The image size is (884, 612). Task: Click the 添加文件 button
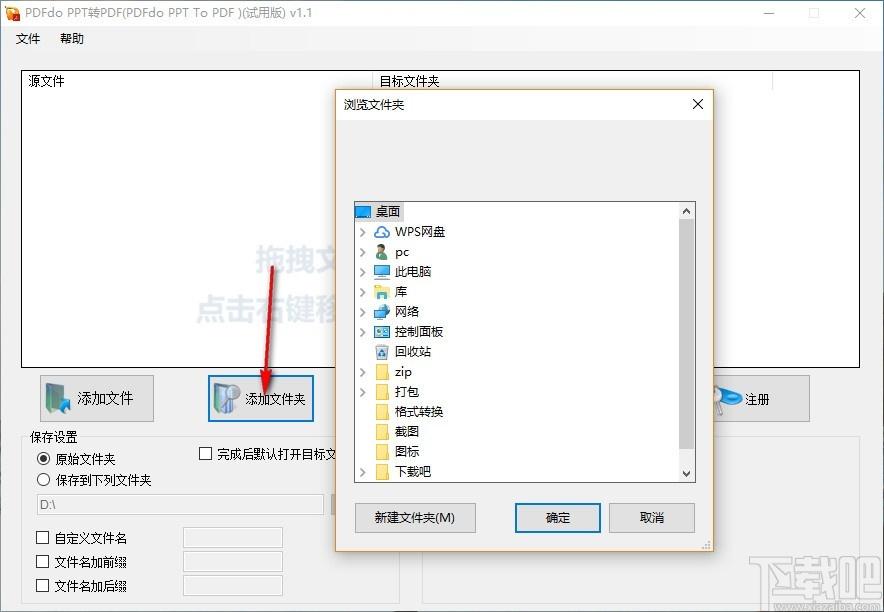[97, 398]
